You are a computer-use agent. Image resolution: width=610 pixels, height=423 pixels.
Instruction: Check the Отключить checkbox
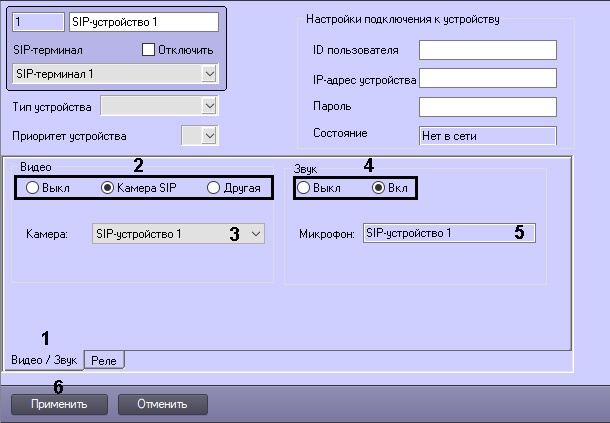tap(149, 49)
